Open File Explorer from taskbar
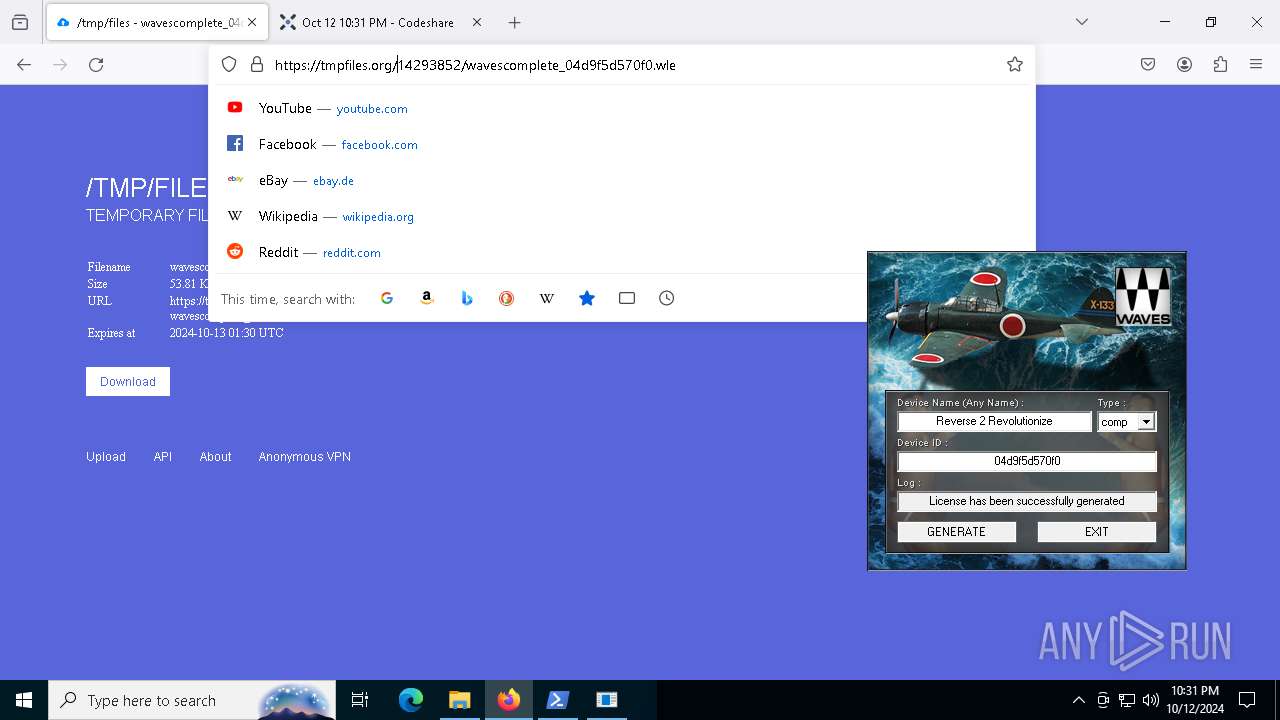 pos(459,700)
